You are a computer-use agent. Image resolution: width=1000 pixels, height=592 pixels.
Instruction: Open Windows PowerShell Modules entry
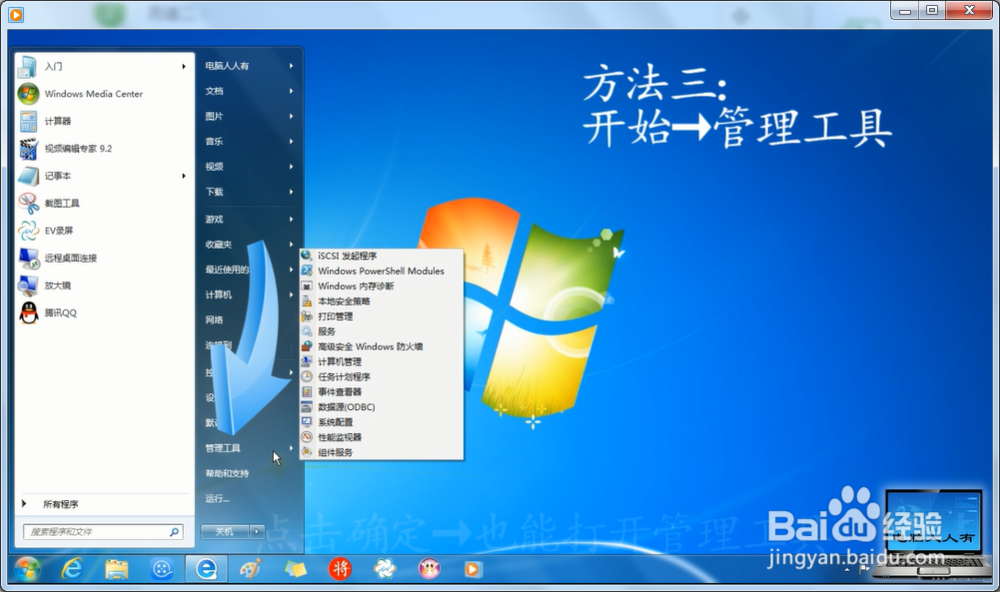tap(381, 271)
